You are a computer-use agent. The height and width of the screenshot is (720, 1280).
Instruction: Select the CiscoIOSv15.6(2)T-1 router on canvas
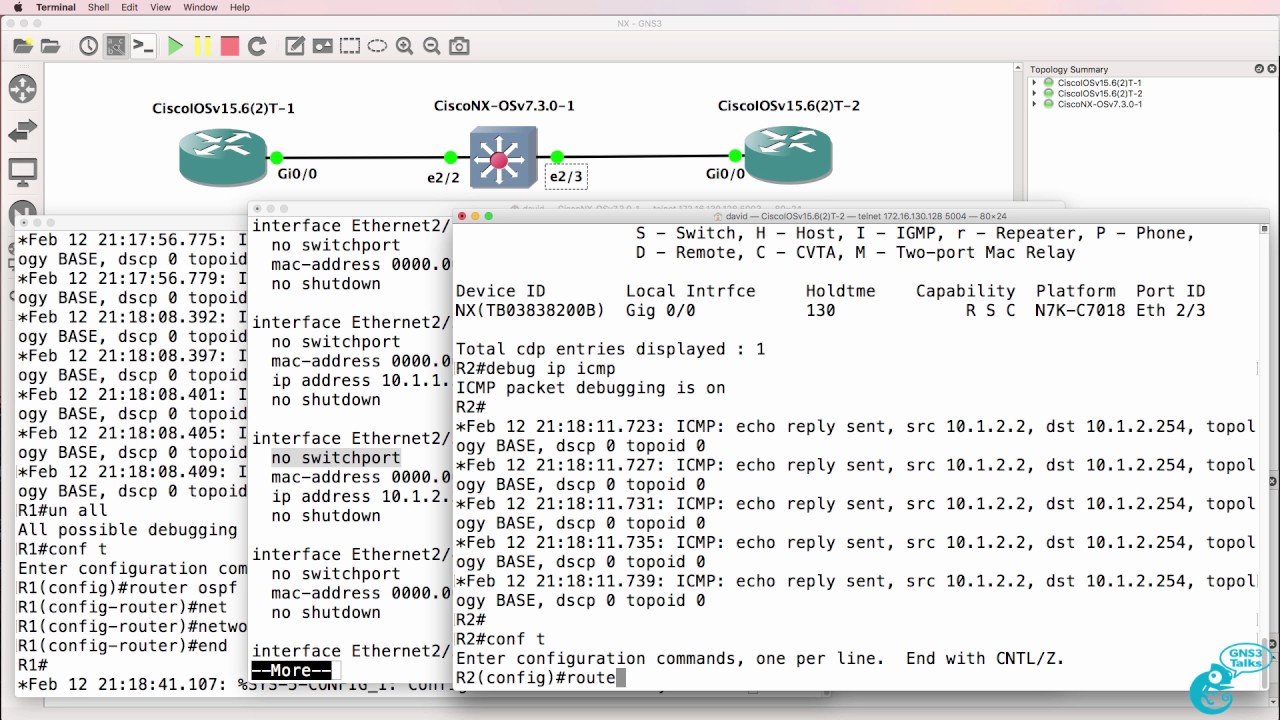[x=223, y=156]
